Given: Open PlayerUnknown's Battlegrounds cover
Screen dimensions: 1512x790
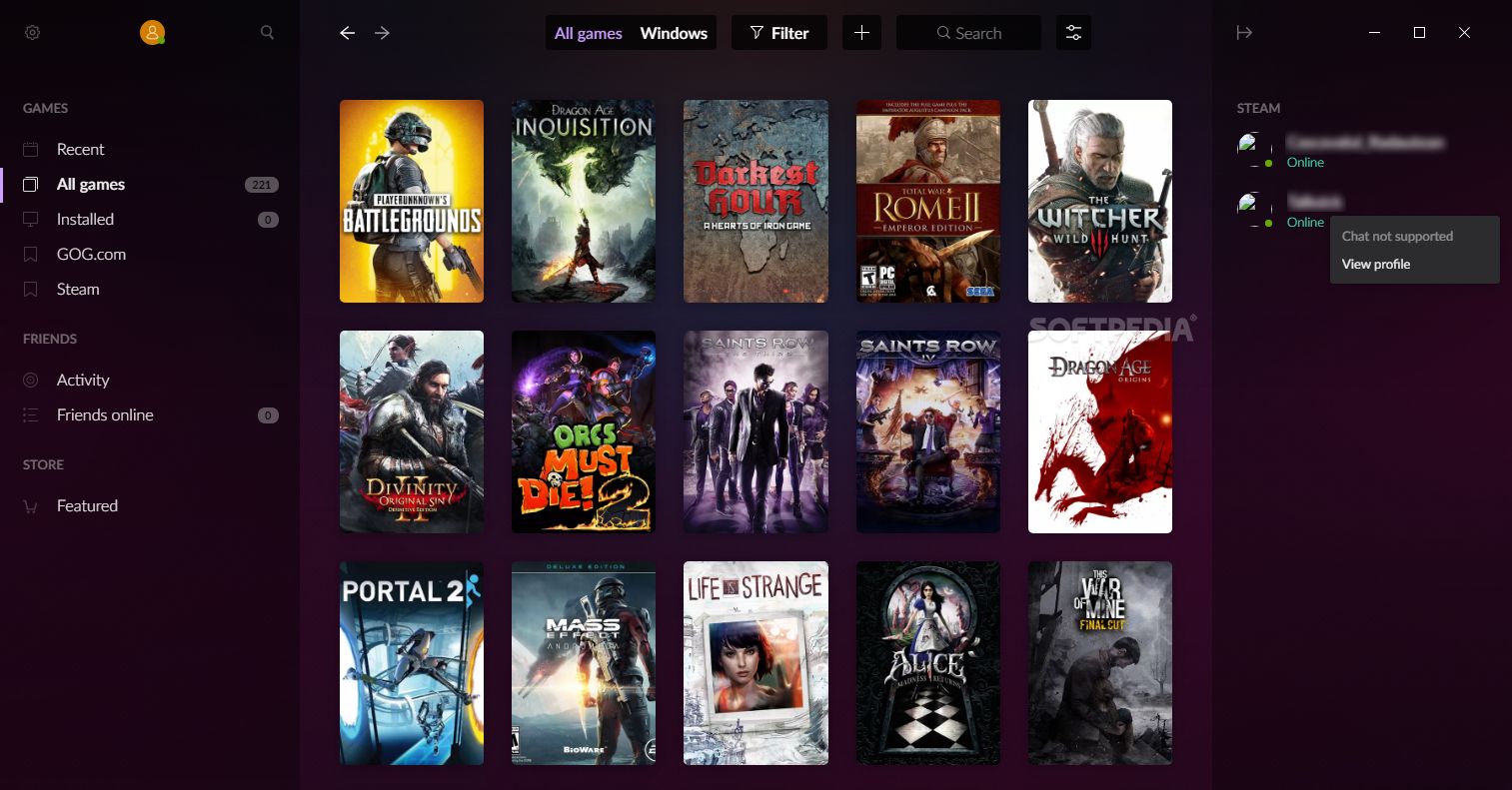Looking at the screenshot, I should click(x=412, y=201).
